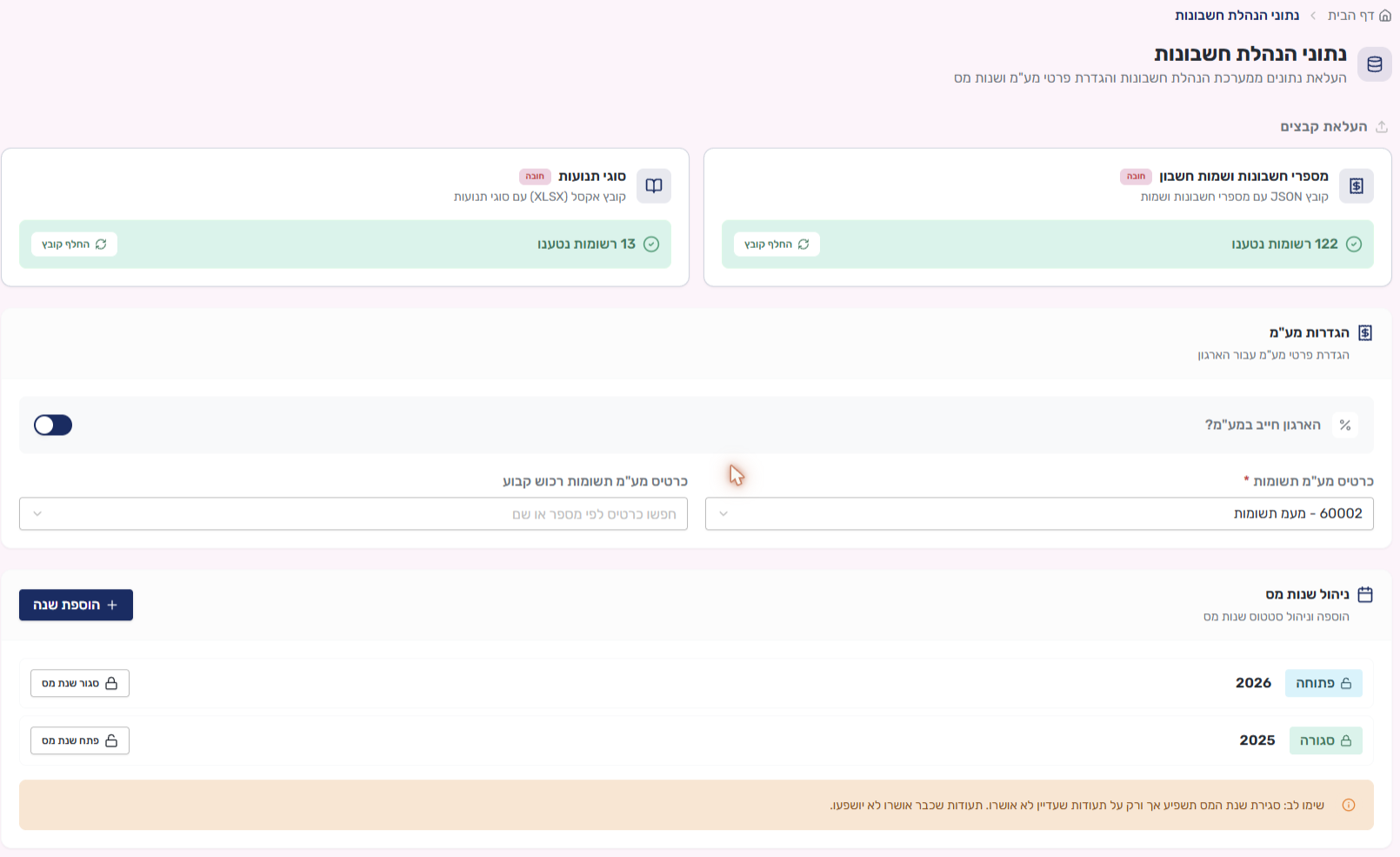The width and height of the screenshot is (1400, 857).
Task: Expand chevron of רכוש קבוע card combo
Action: click(37, 513)
